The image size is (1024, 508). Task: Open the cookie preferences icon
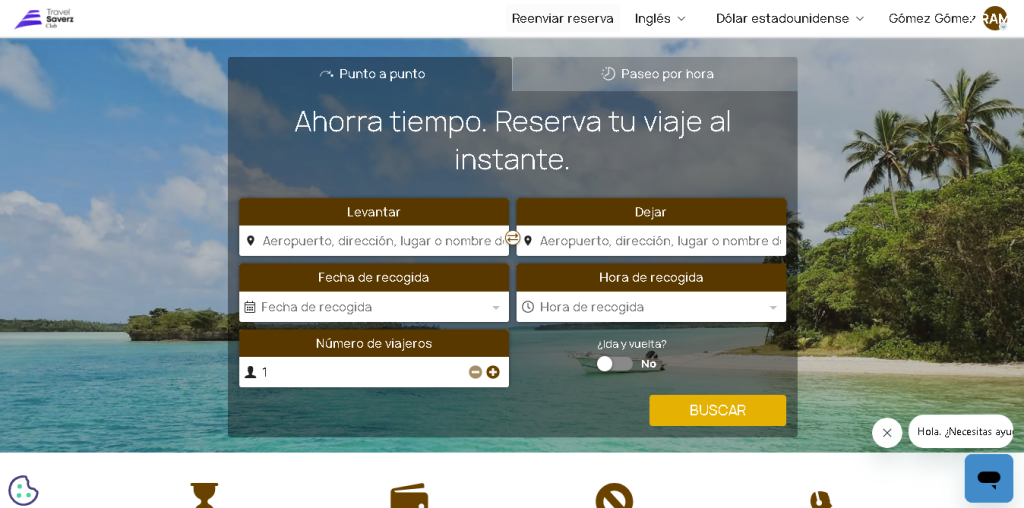click(x=24, y=490)
